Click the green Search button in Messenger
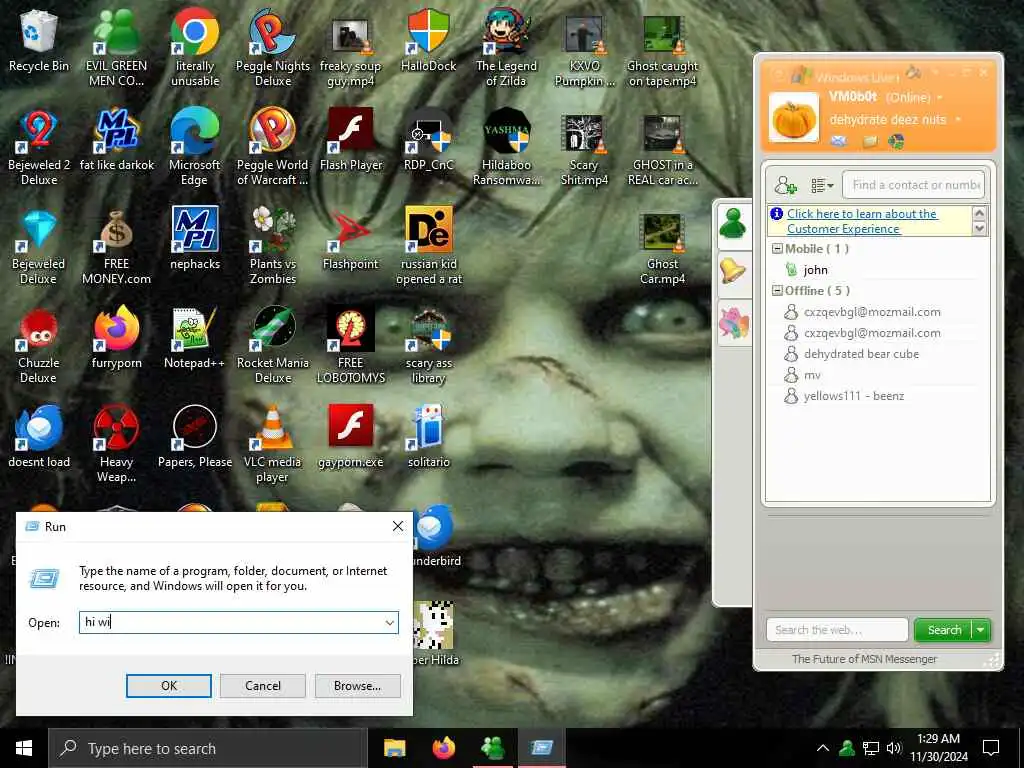Viewport: 1024px width, 768px height. click(944, 630)
